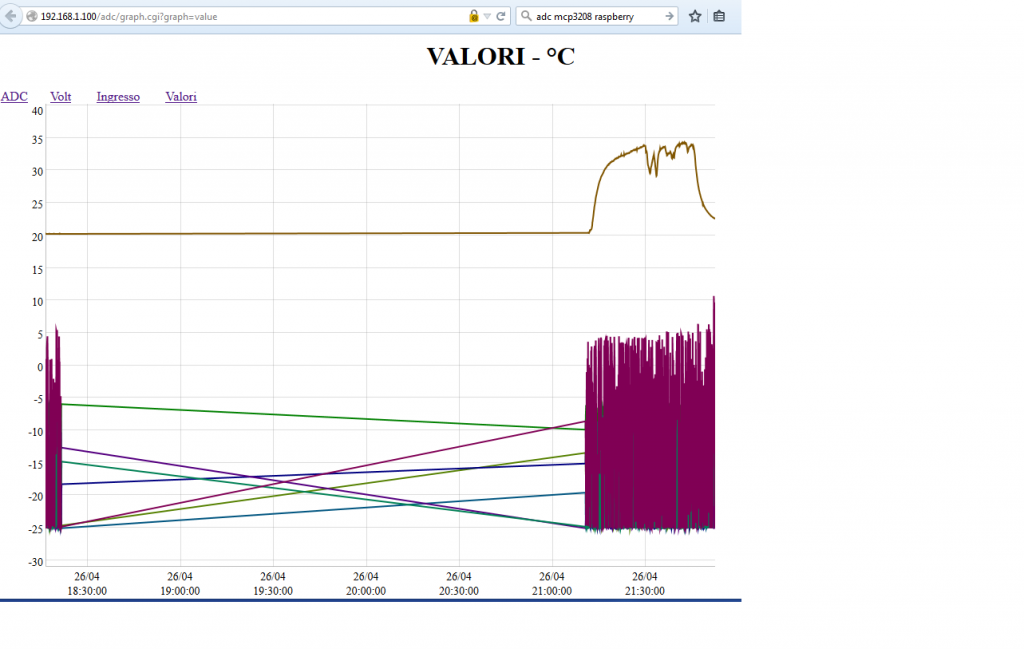The image size is (1024, 649).
Task: Click the 26/04 21:30 axis label
Action: tap(643, 583)
